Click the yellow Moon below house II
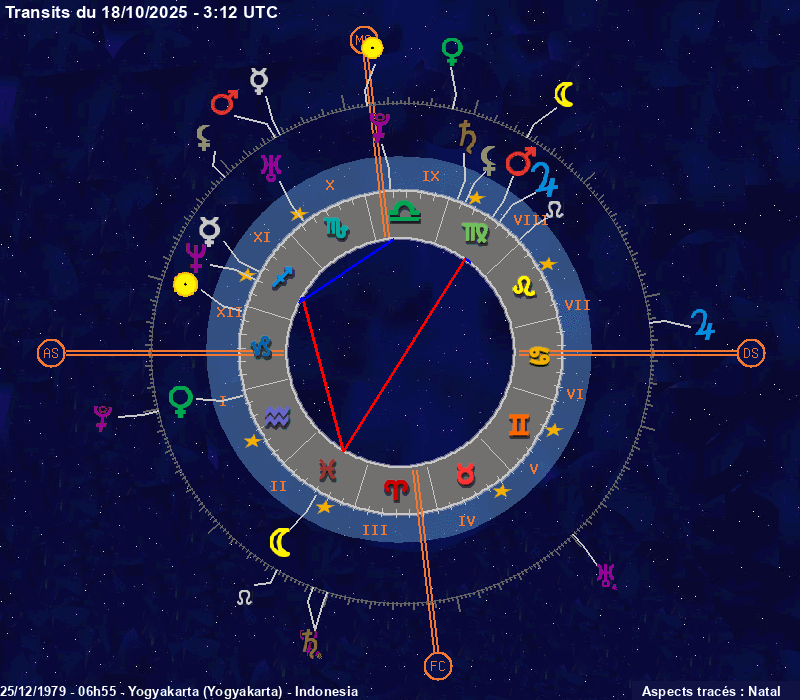Image resolution: width=800 pixels, height=700 pixels. tap(280, 541)
